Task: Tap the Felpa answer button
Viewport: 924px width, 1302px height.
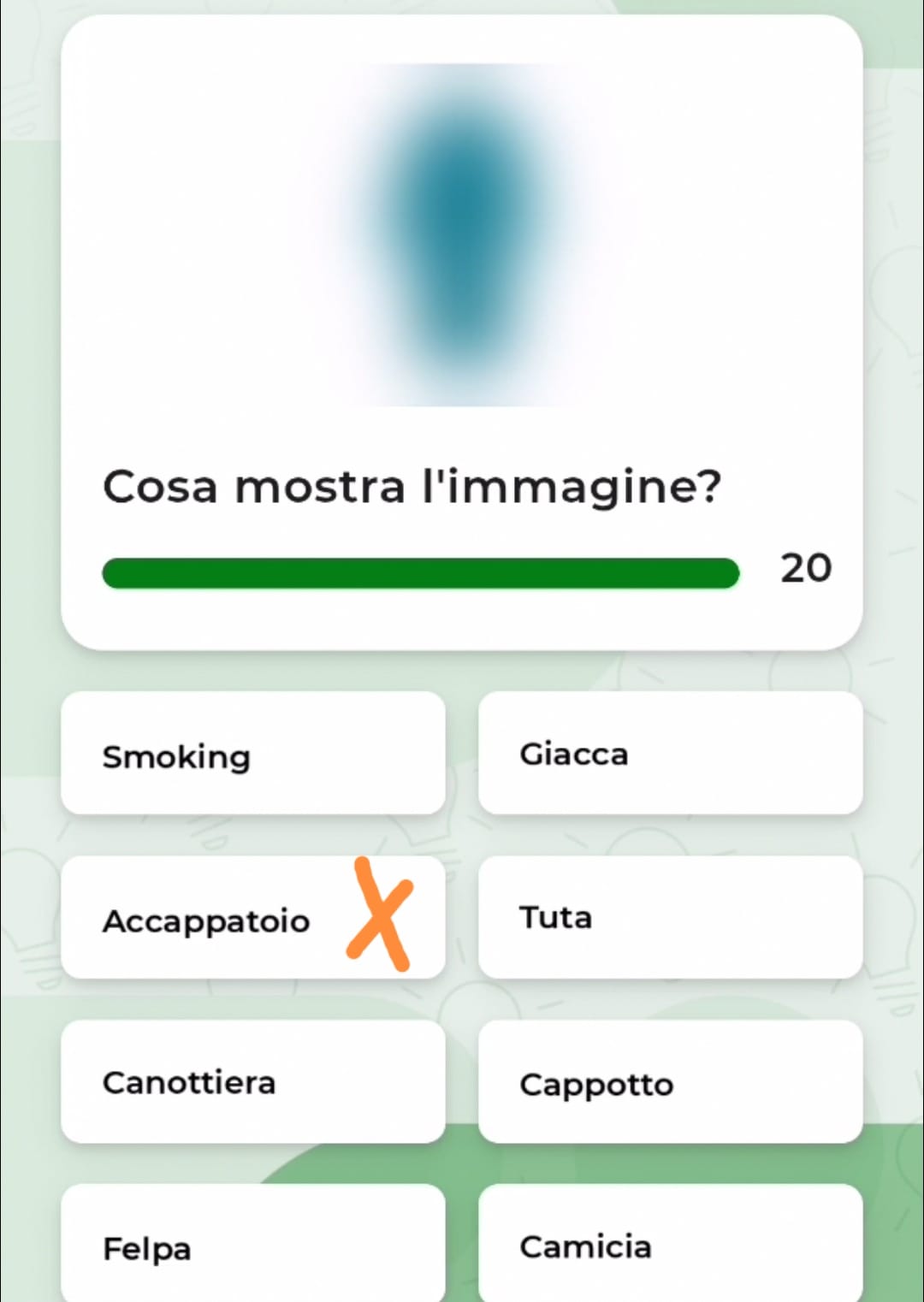Action: 252,1246
